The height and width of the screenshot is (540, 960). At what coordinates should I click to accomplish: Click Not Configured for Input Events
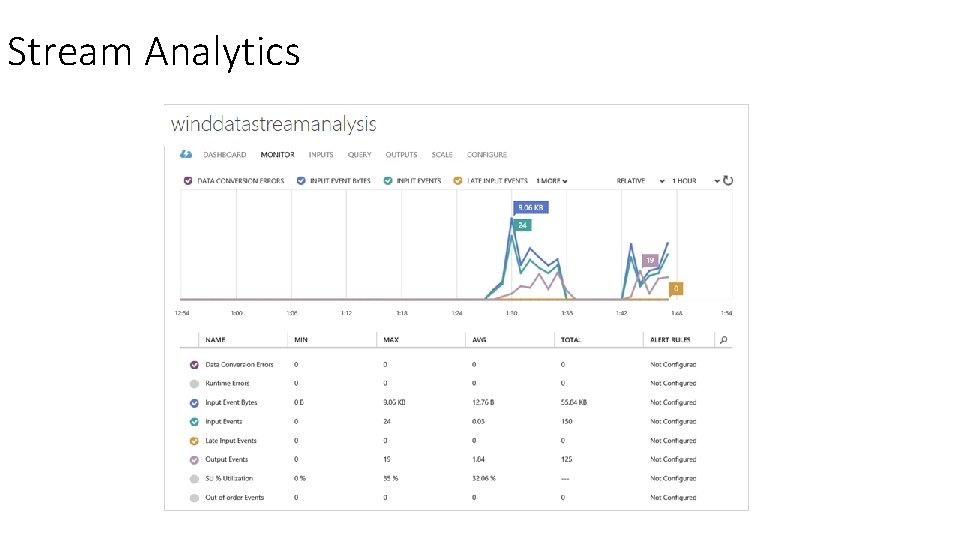(673, 421)
